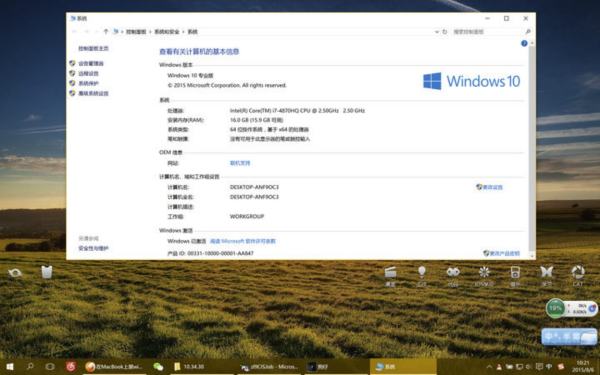Click the Change product key link
The image size is (600, 375).
coord(501,253)
